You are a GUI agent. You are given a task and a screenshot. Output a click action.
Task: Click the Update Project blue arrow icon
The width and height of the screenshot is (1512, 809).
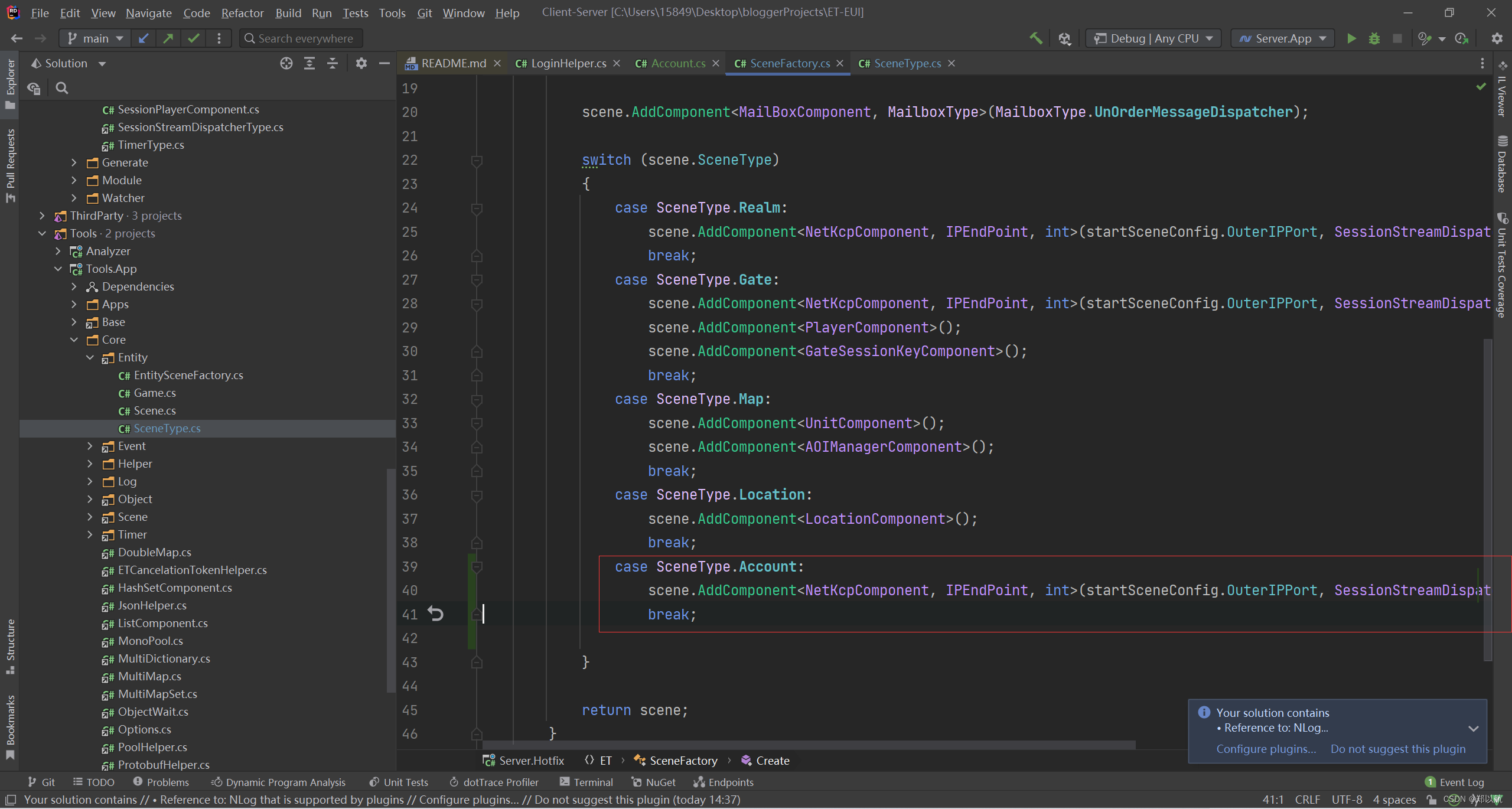click(x=143, y=38)
